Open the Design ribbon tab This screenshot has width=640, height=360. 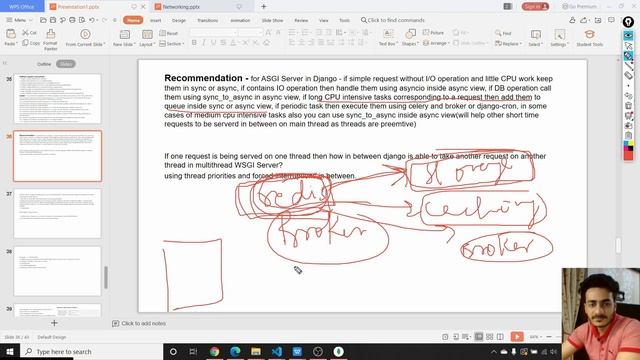[179, 20]
